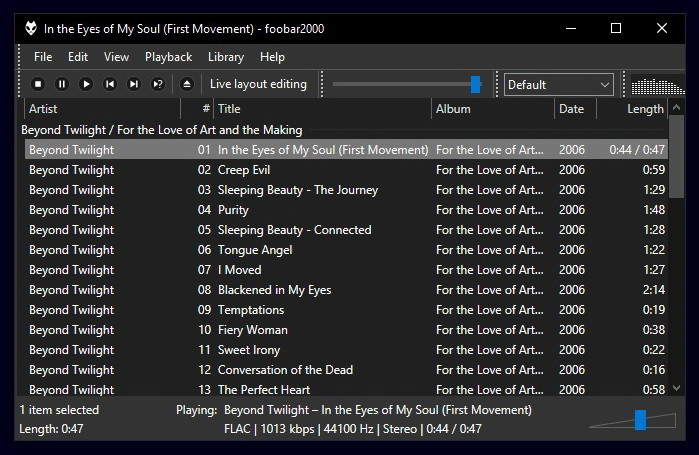The width and height of the screenshot is (699, 455).
Task: Sort playlist by Artist column header
Action: 100,109
